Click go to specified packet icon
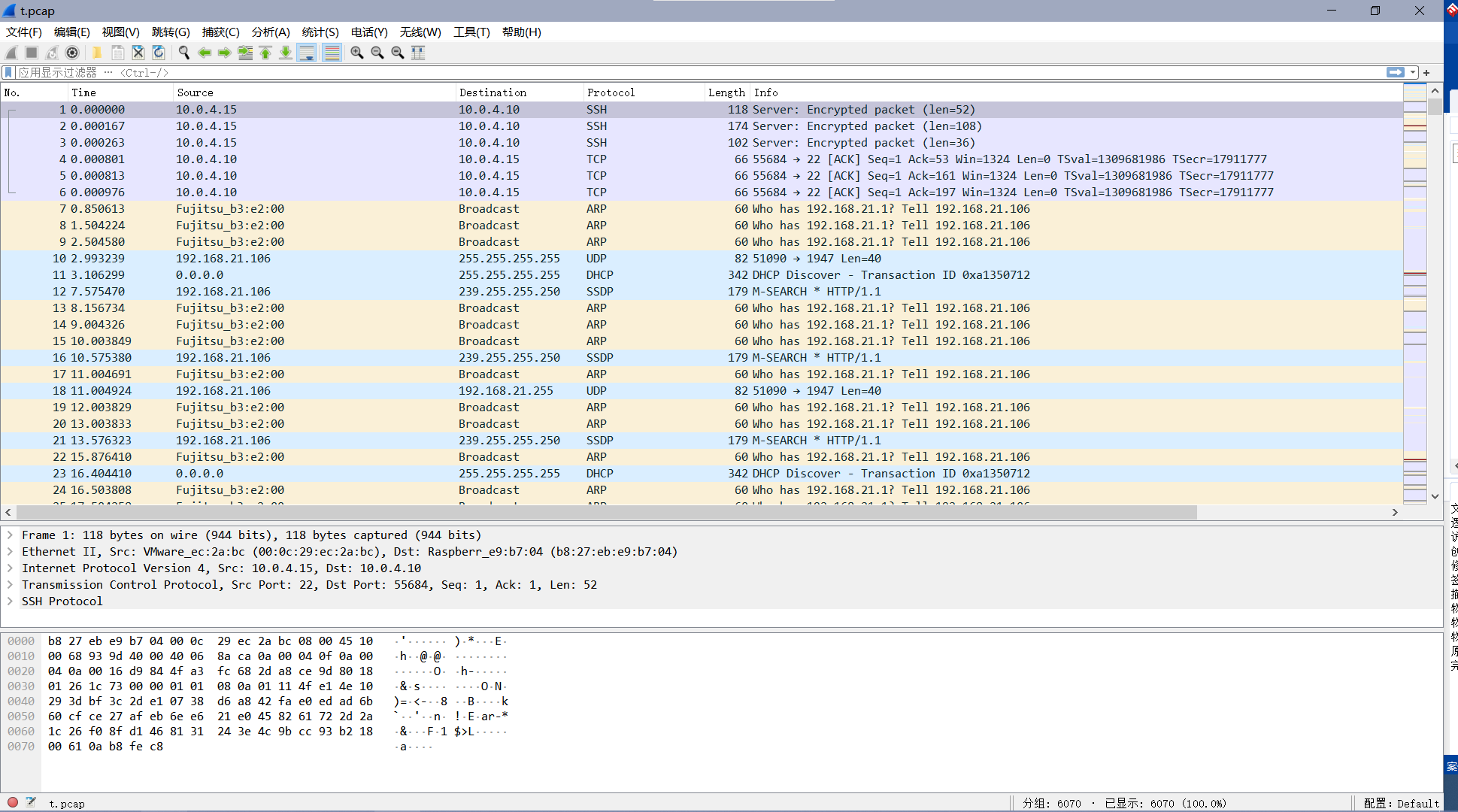 (245, 53)
